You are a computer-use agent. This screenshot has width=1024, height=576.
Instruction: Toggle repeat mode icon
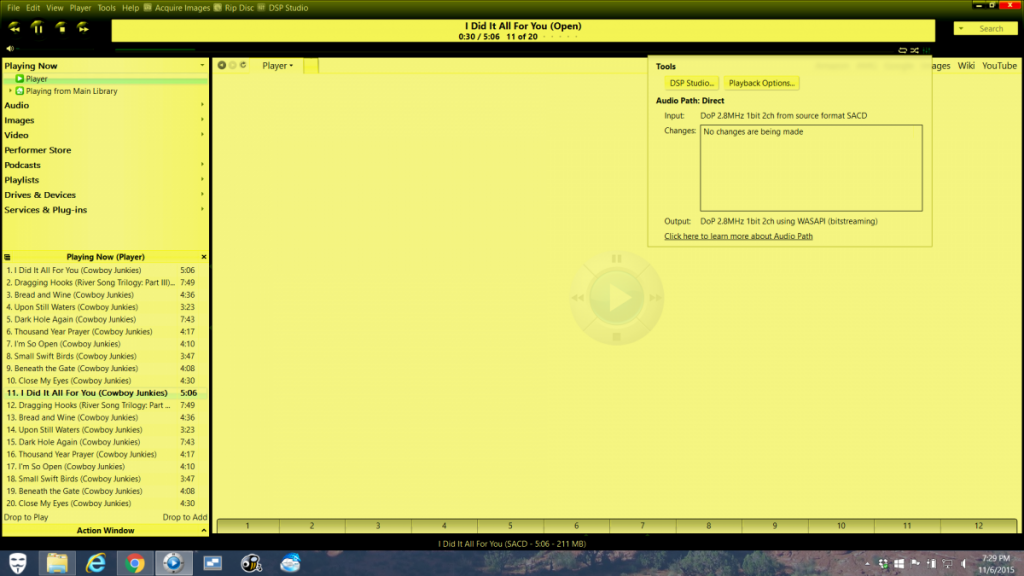(x=903, y=50)
